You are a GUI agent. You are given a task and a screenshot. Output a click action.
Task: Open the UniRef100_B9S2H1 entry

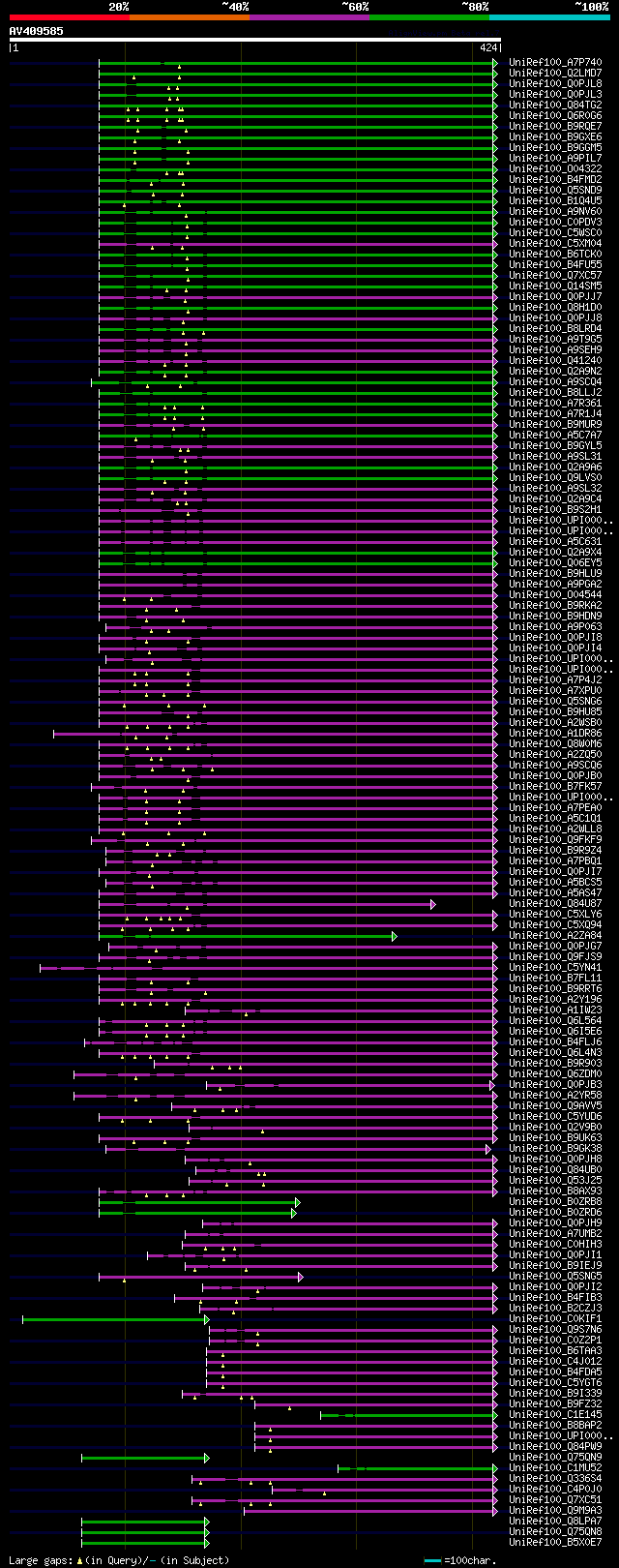click(x=555, y=509)
